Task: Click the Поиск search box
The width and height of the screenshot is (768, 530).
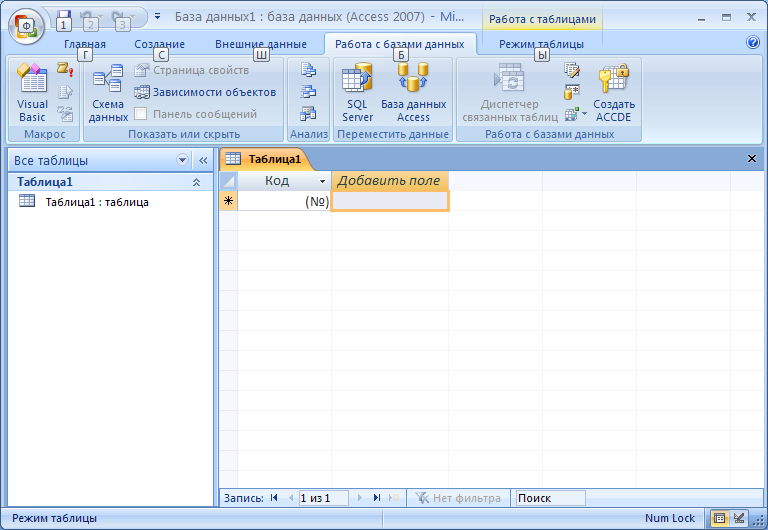Action: point(550,498)
